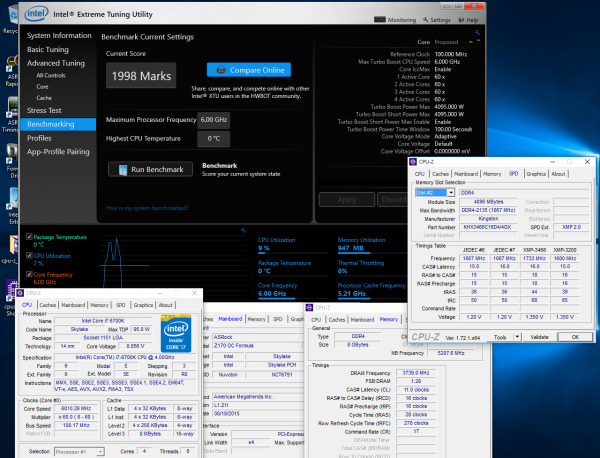Switch to CPU tab in CPU-Z SPD window
Screen dimensions: 600x458
420,174
